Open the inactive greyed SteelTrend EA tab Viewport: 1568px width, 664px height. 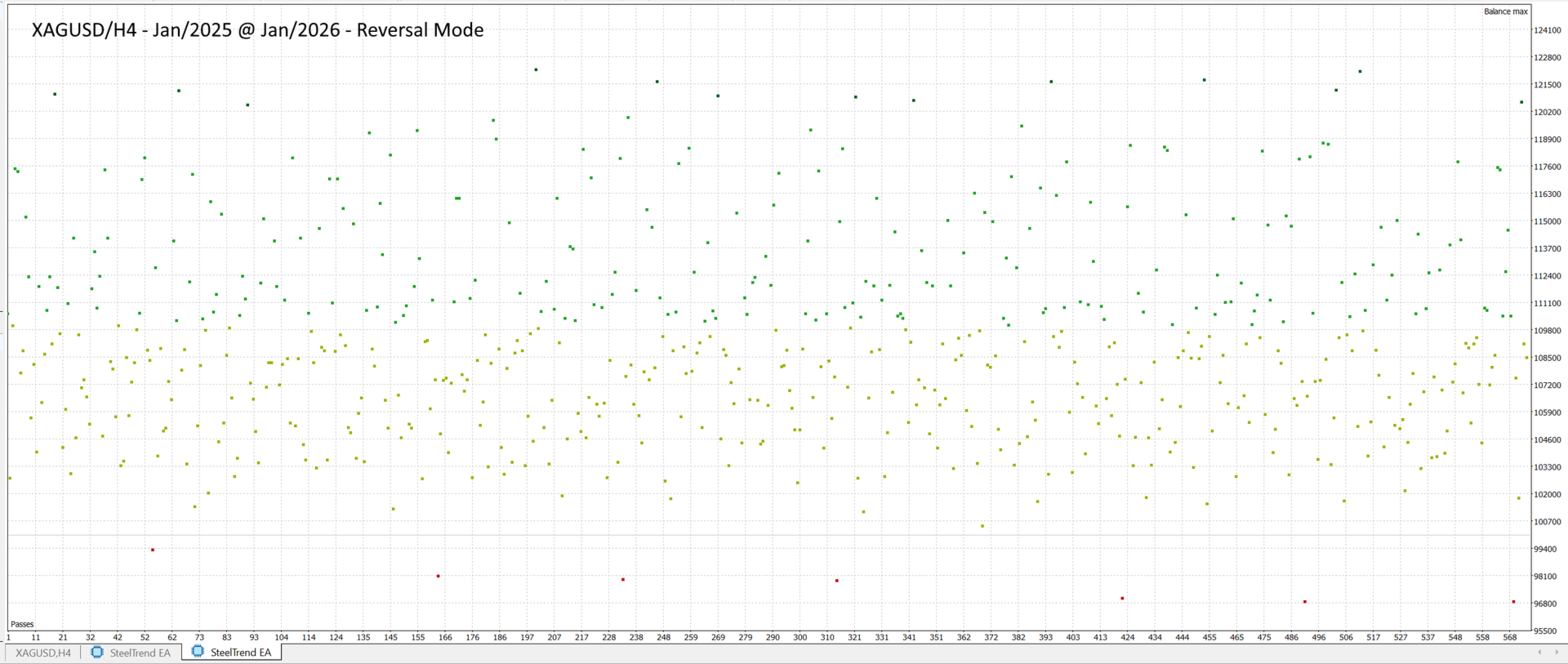(131, 653)
